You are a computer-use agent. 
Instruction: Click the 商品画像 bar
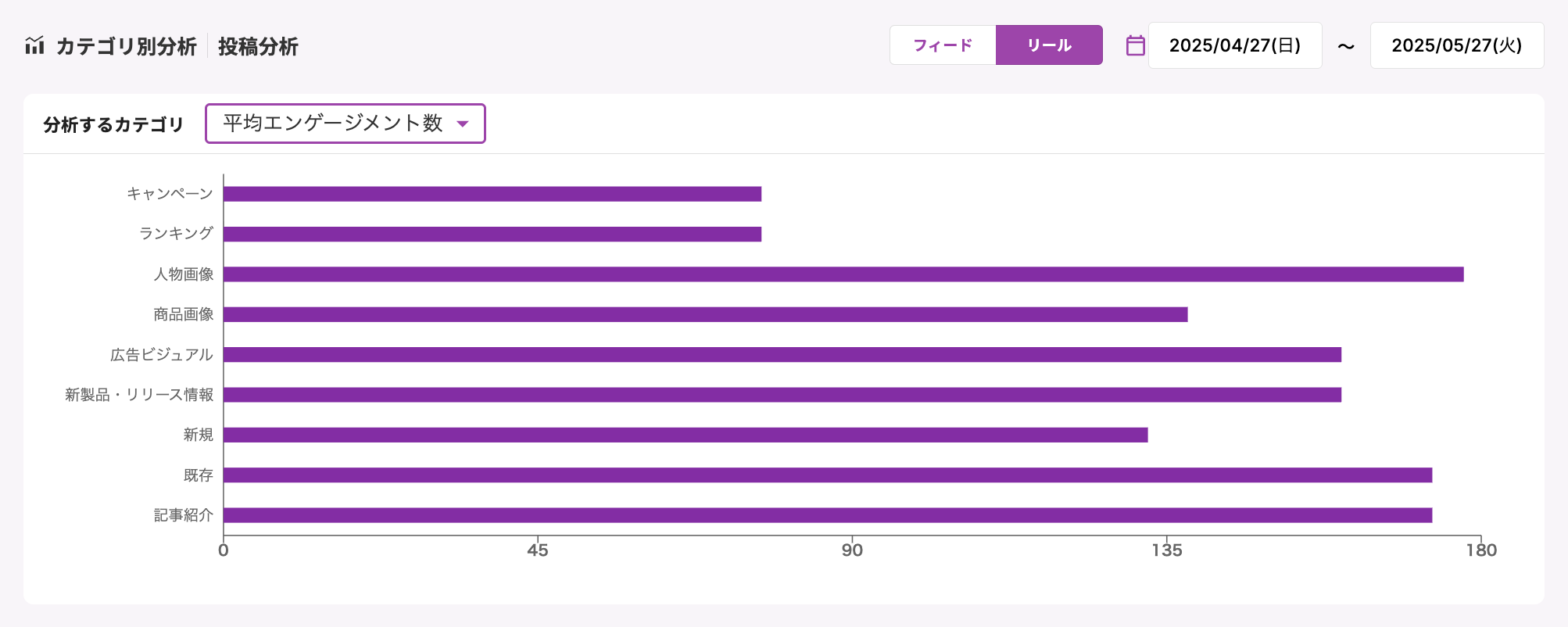[705, 314]
